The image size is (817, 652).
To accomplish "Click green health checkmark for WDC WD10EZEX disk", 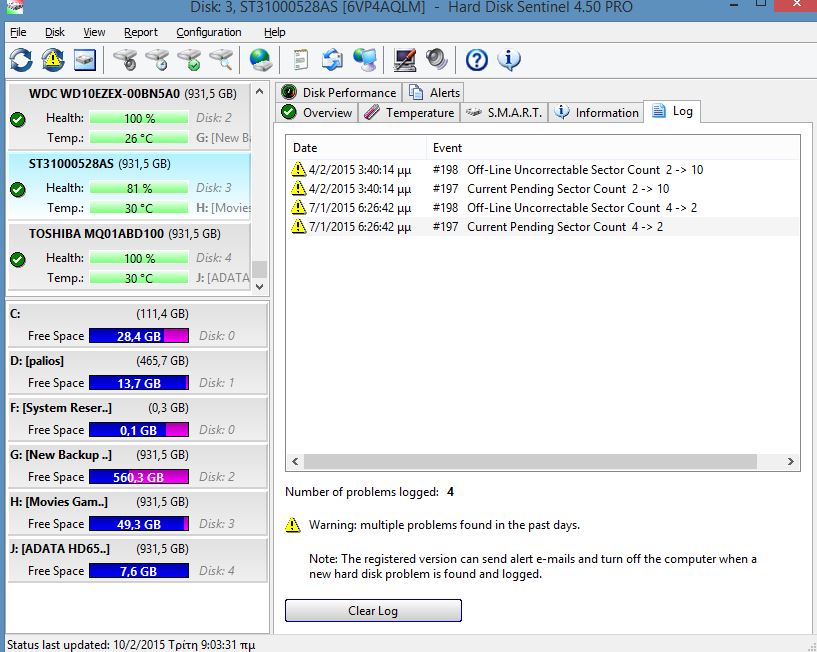I will [x=18, y=120].
